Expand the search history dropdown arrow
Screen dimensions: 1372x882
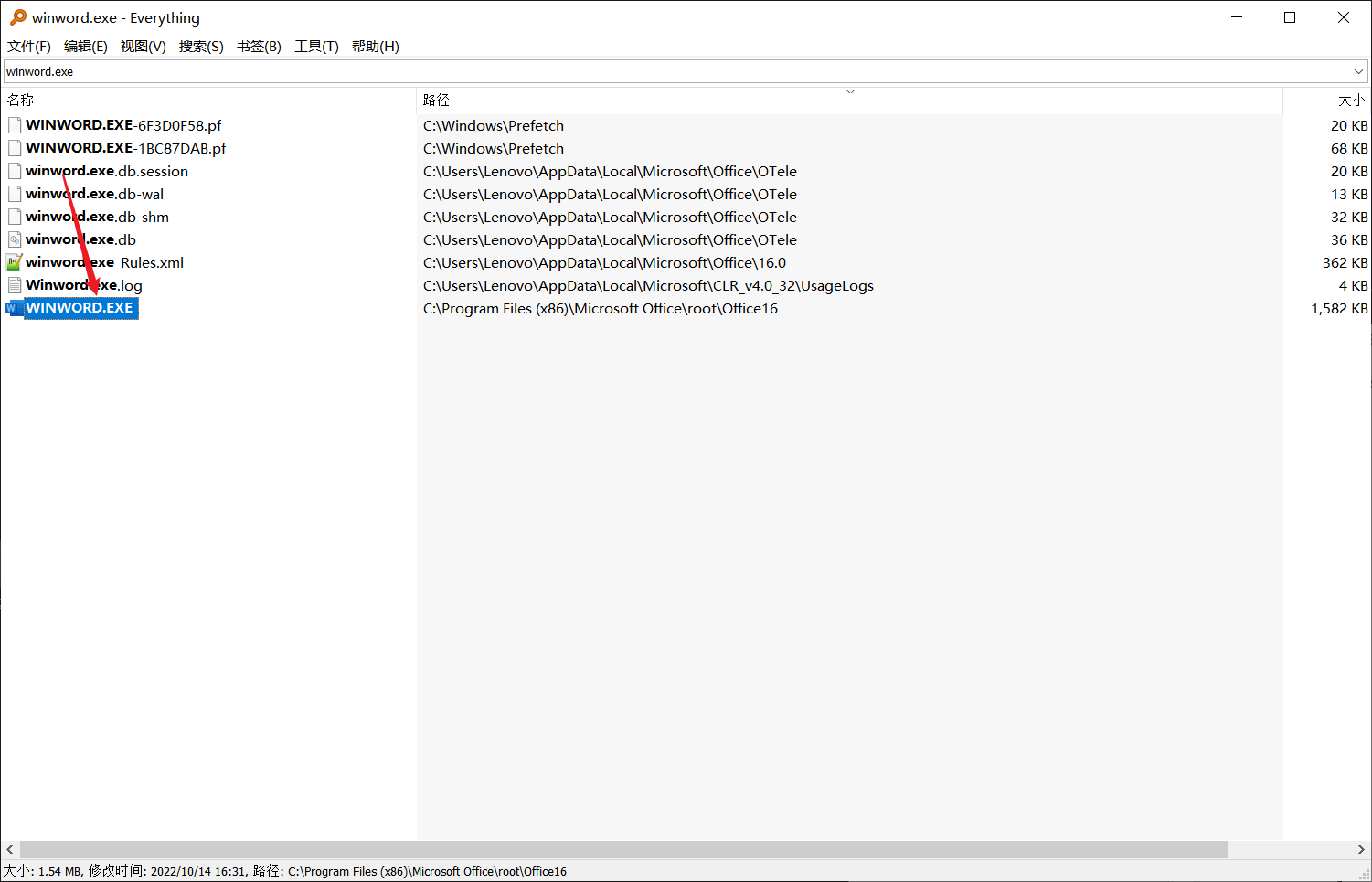(x=1358, y=71)
